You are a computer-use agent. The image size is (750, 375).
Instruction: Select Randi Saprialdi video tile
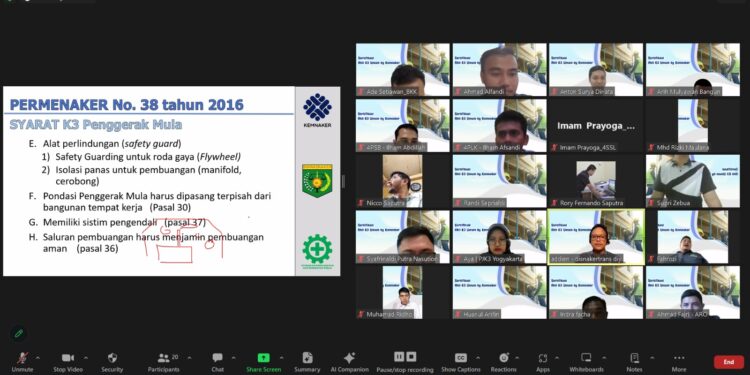[x=499, y=181]
